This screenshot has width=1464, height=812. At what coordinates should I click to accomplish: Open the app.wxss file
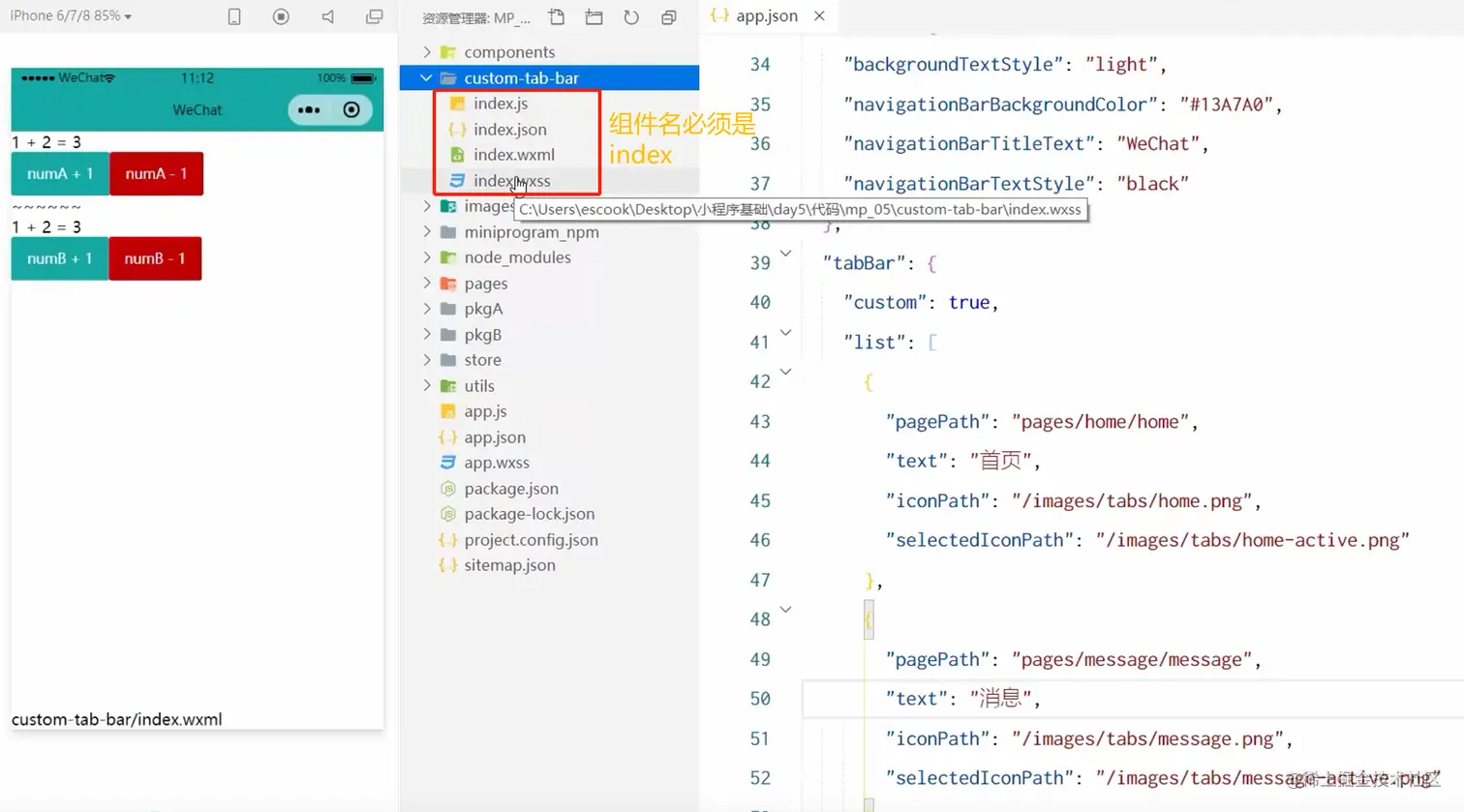[x=497, y=463]
